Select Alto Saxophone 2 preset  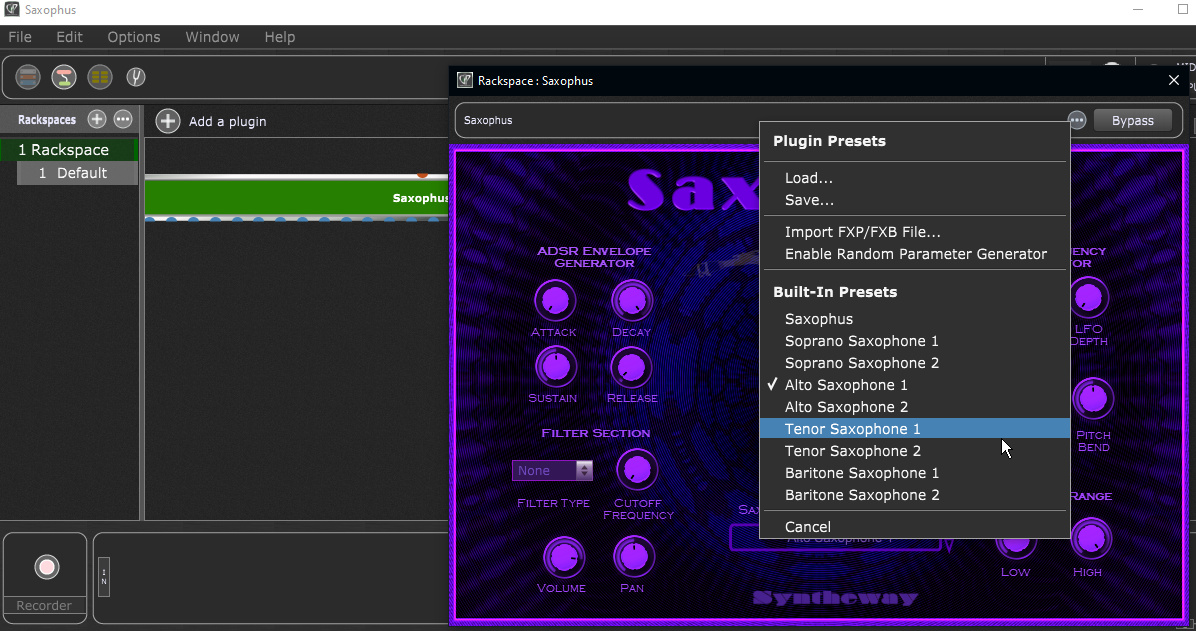[915, 407]
